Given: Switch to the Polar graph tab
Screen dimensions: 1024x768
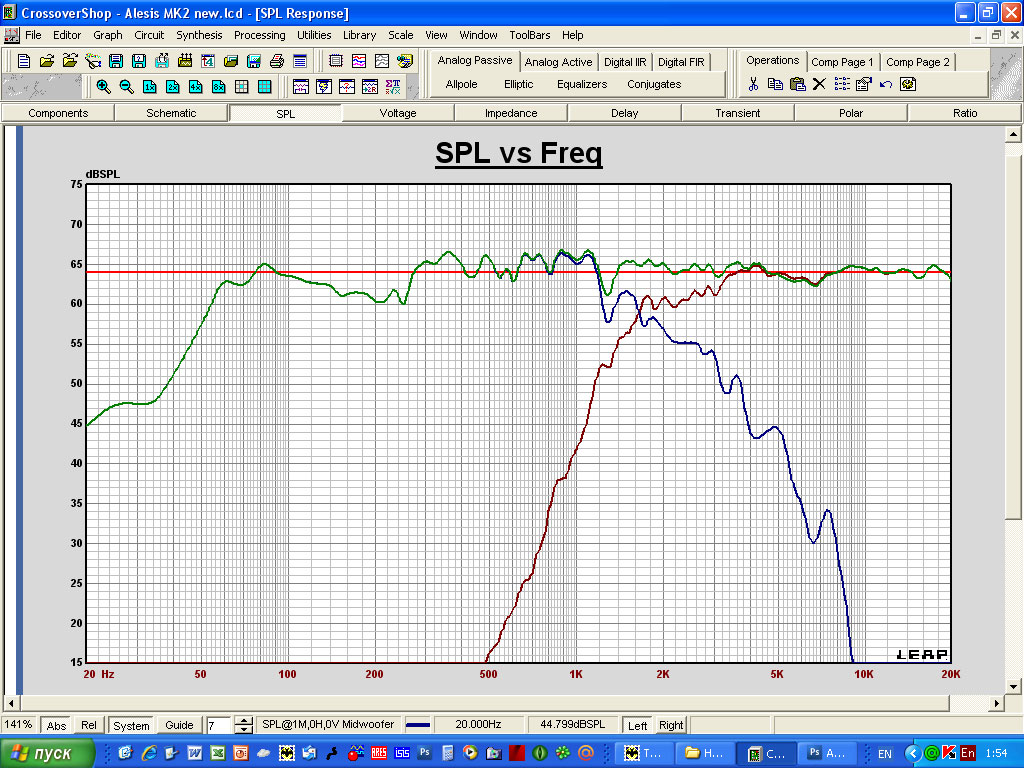Looking at the screenshot, I should (850, 113).
